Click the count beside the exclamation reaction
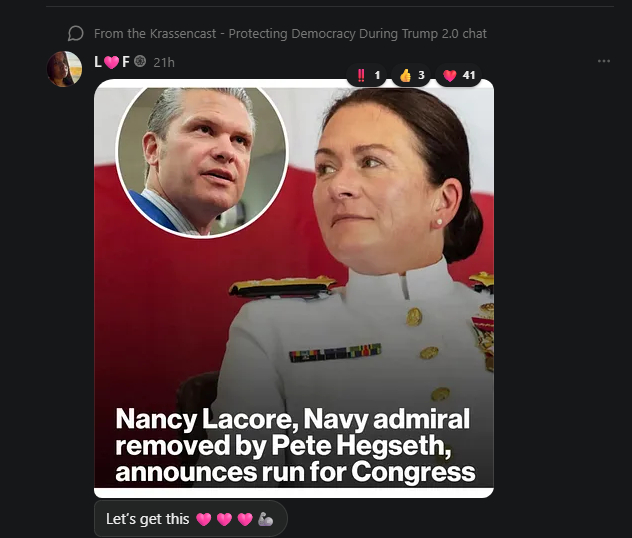632x538 pixels. pyautogui.click(x=377, y=75)
